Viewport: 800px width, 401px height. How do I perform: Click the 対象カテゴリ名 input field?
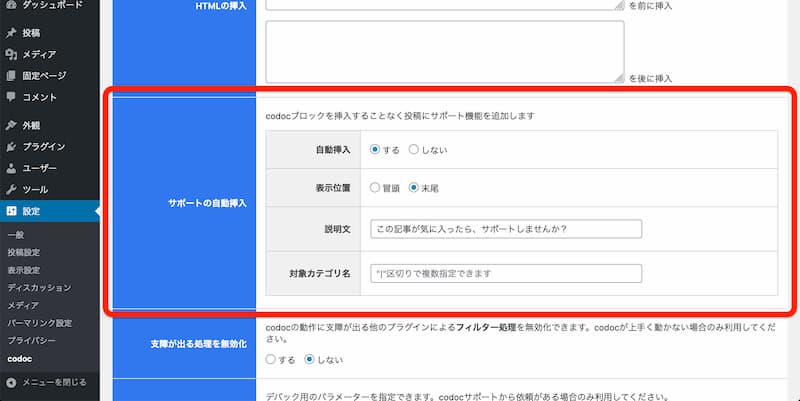506,273
